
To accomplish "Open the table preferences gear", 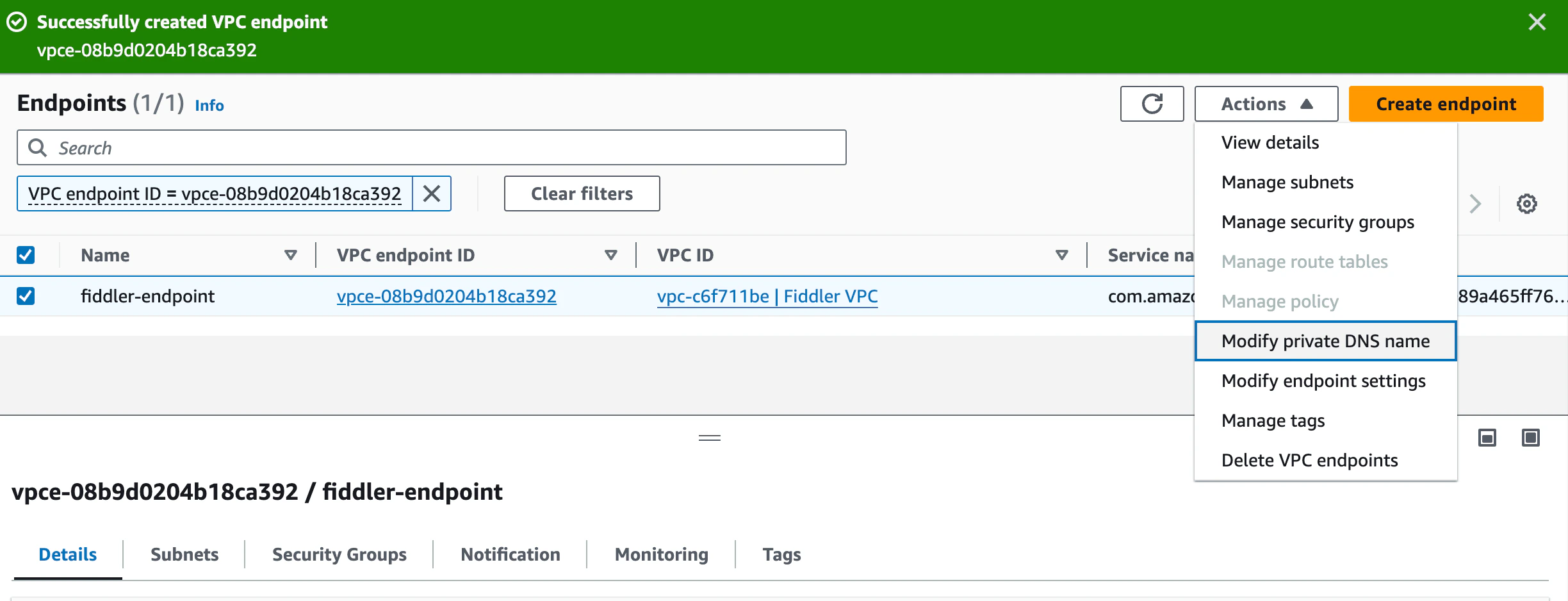I will pos(1526,204).
